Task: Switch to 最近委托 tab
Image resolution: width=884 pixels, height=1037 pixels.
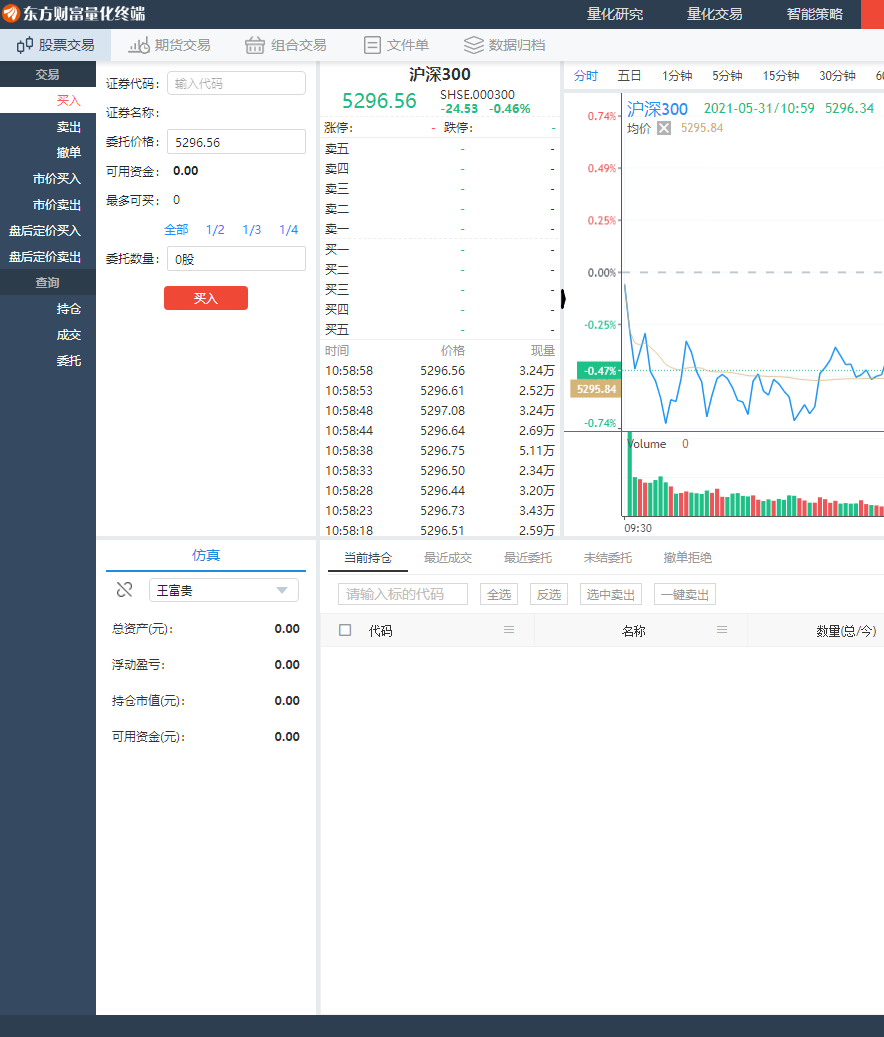Action: pos(528,558)
